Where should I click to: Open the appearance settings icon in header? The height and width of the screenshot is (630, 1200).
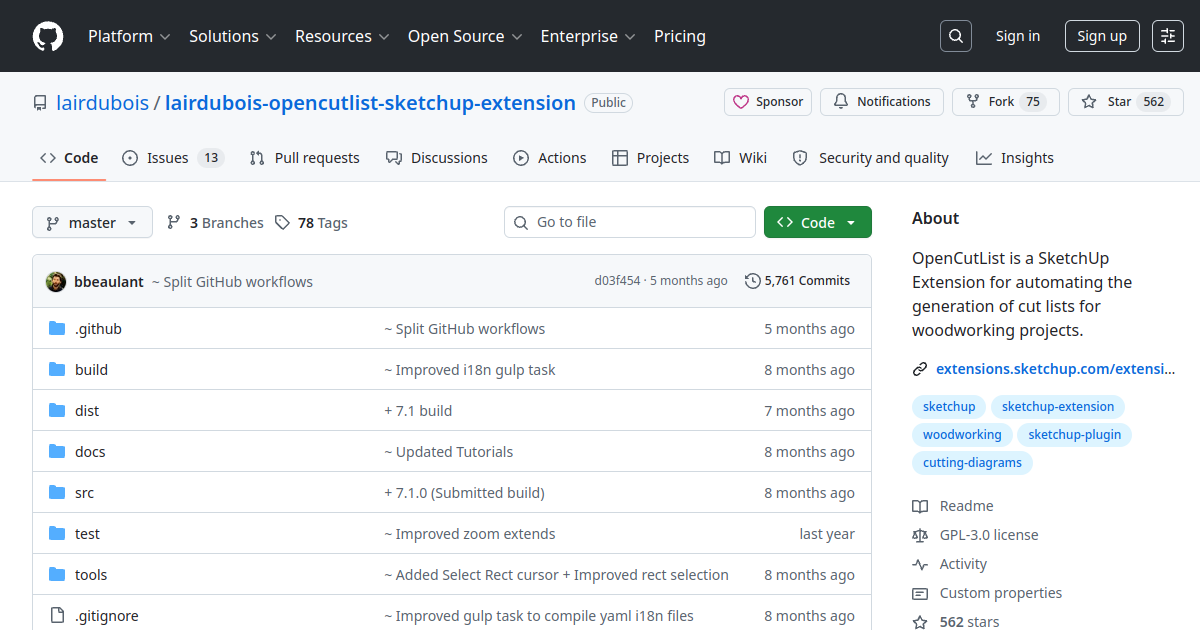click(x=1168, y=36)
